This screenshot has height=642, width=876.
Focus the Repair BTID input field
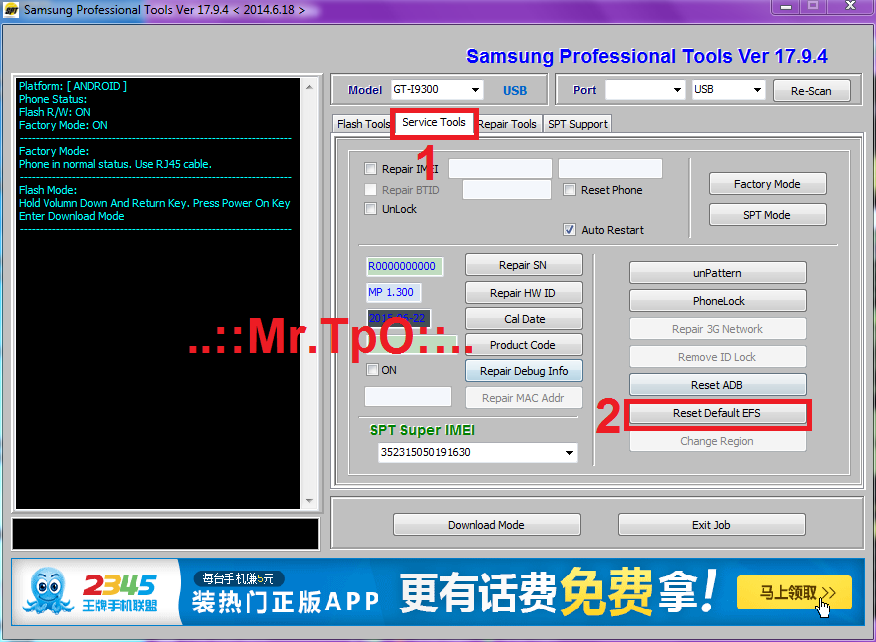(507, 189)
